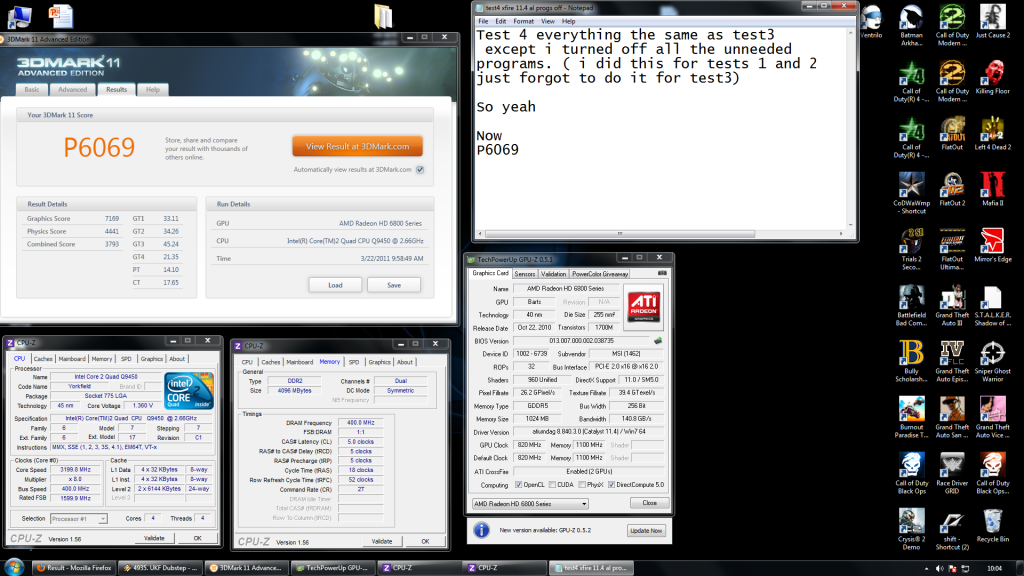Open Mirror's Edge desktop shortcut
This screenshot has height=576, width=1024.
pyautogui.click(x=992, y=246)
